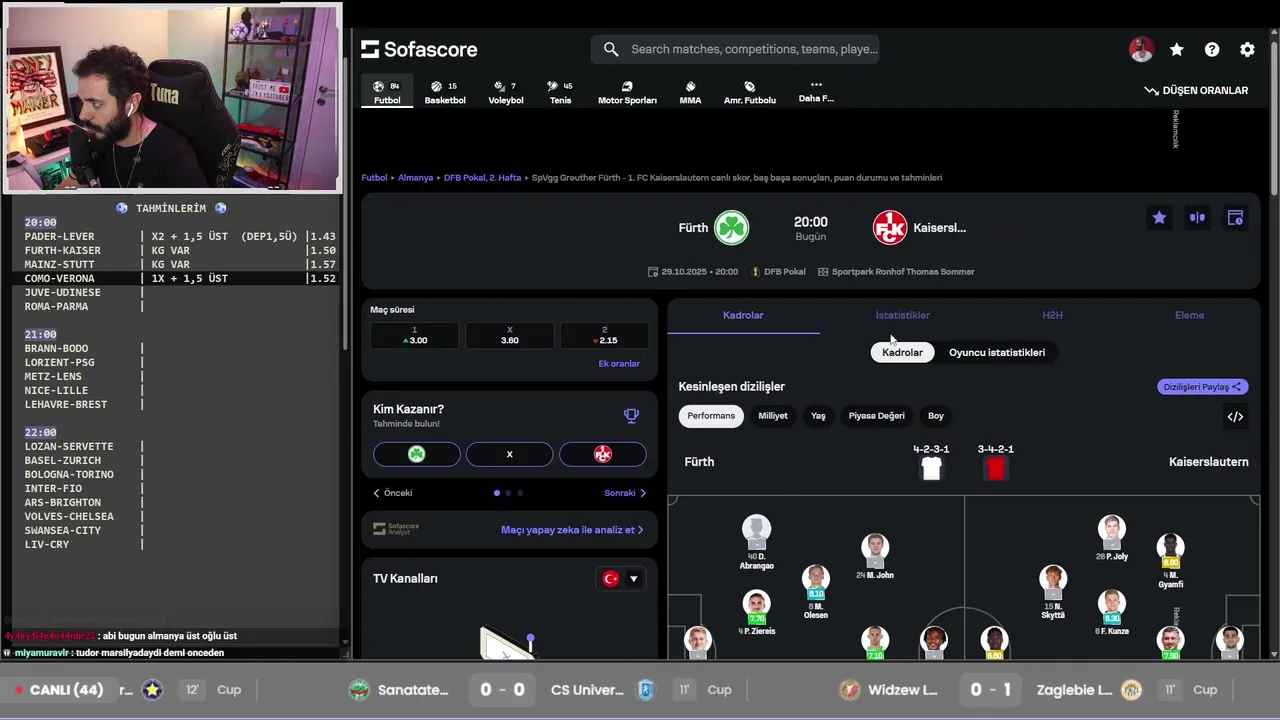The height and width of the screenshot is (720, 1280).
Task: Click the compare teams icon in match header
Action: coord(1197,217)
